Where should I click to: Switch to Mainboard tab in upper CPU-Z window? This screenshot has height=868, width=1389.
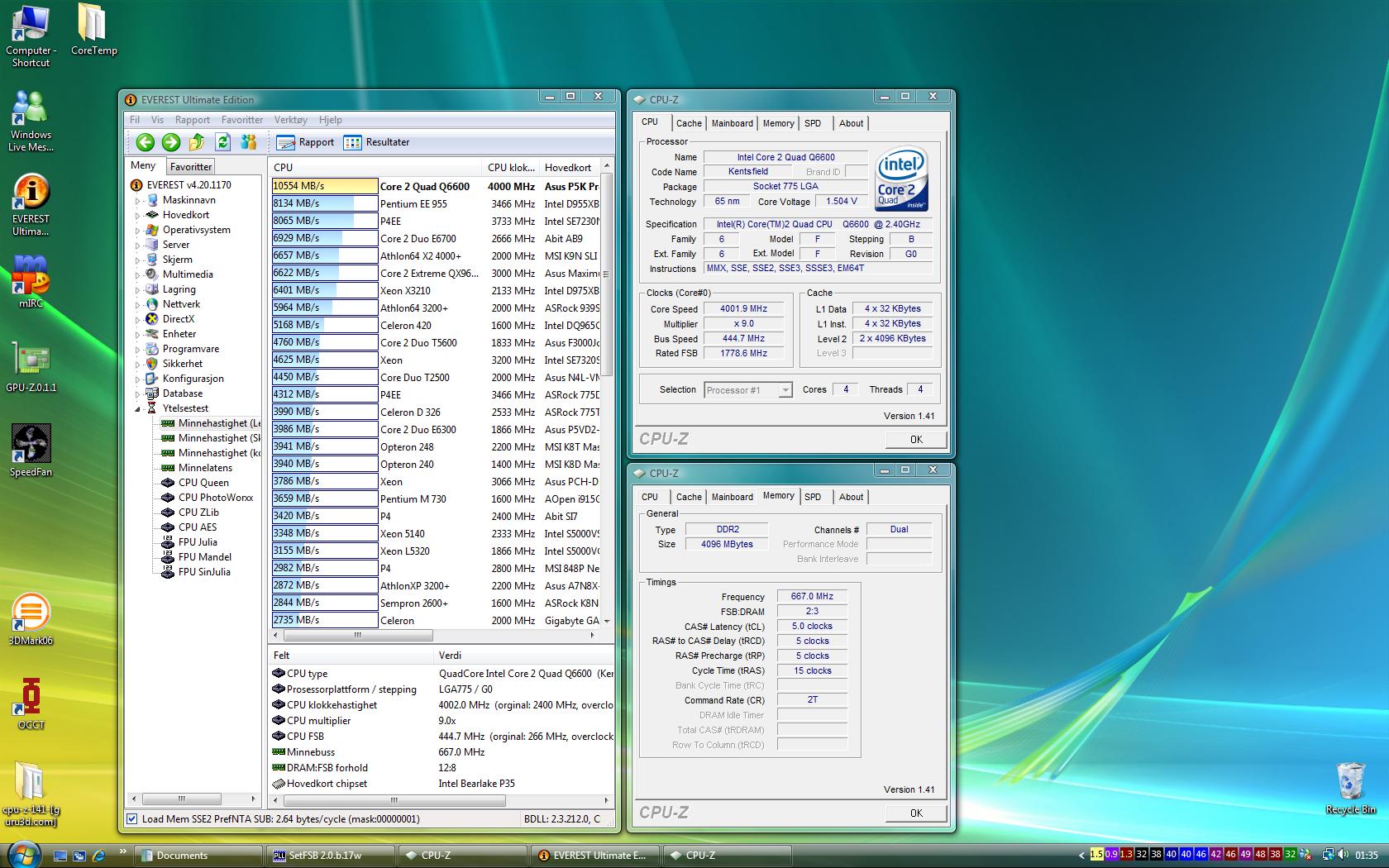pyautogui.click(x=733, y=123)
